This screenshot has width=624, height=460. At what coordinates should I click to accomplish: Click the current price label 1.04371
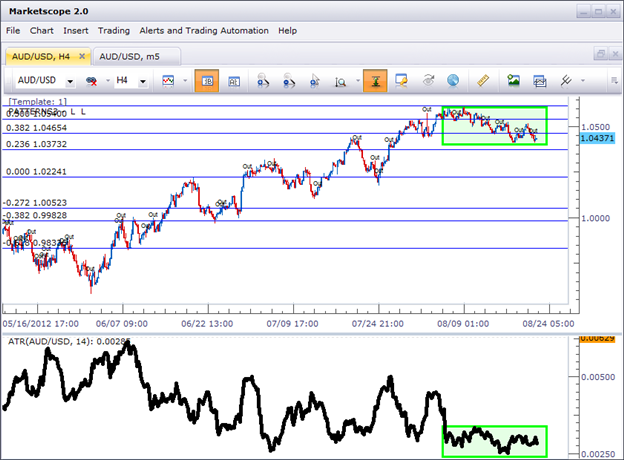597,138
